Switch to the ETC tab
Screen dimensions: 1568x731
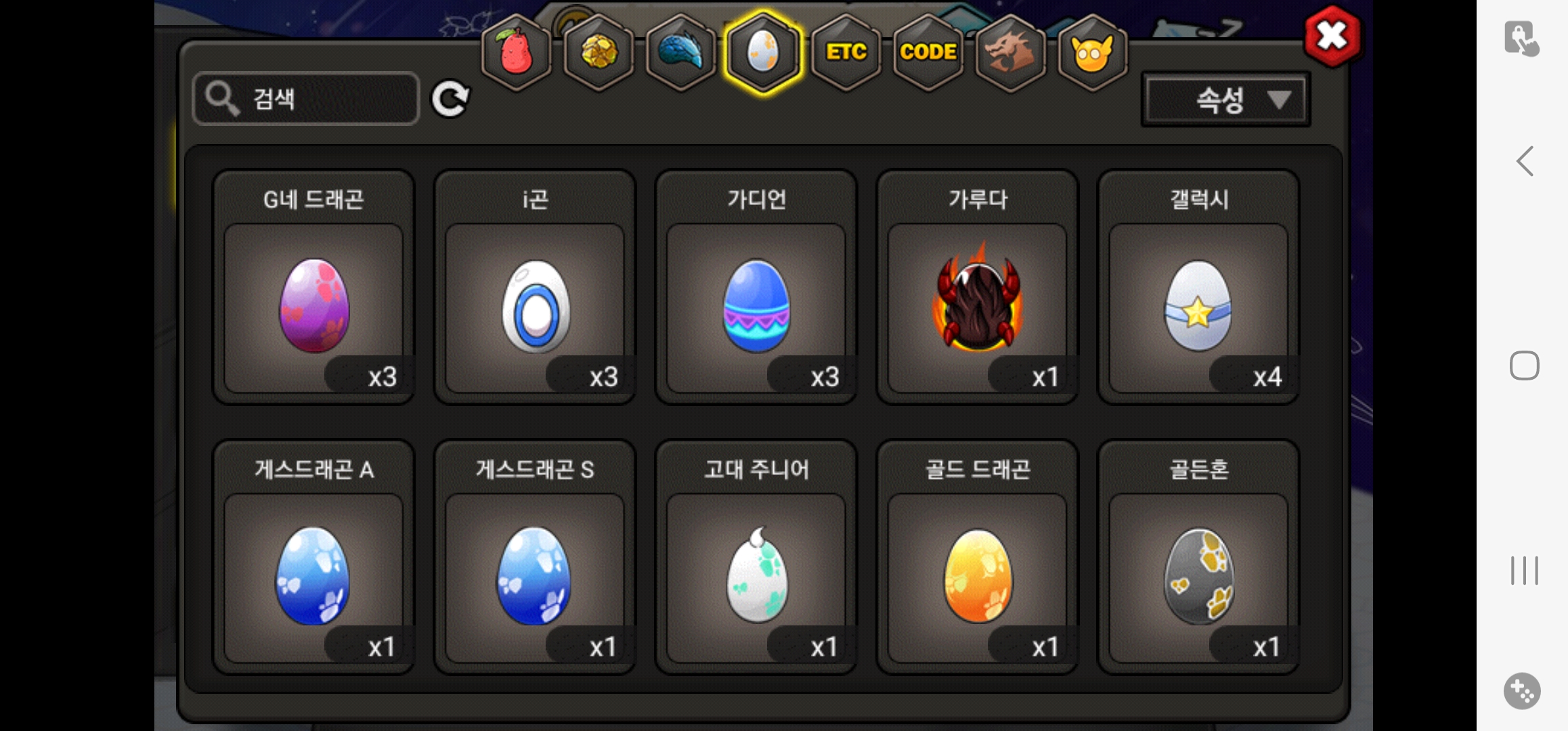846,53
